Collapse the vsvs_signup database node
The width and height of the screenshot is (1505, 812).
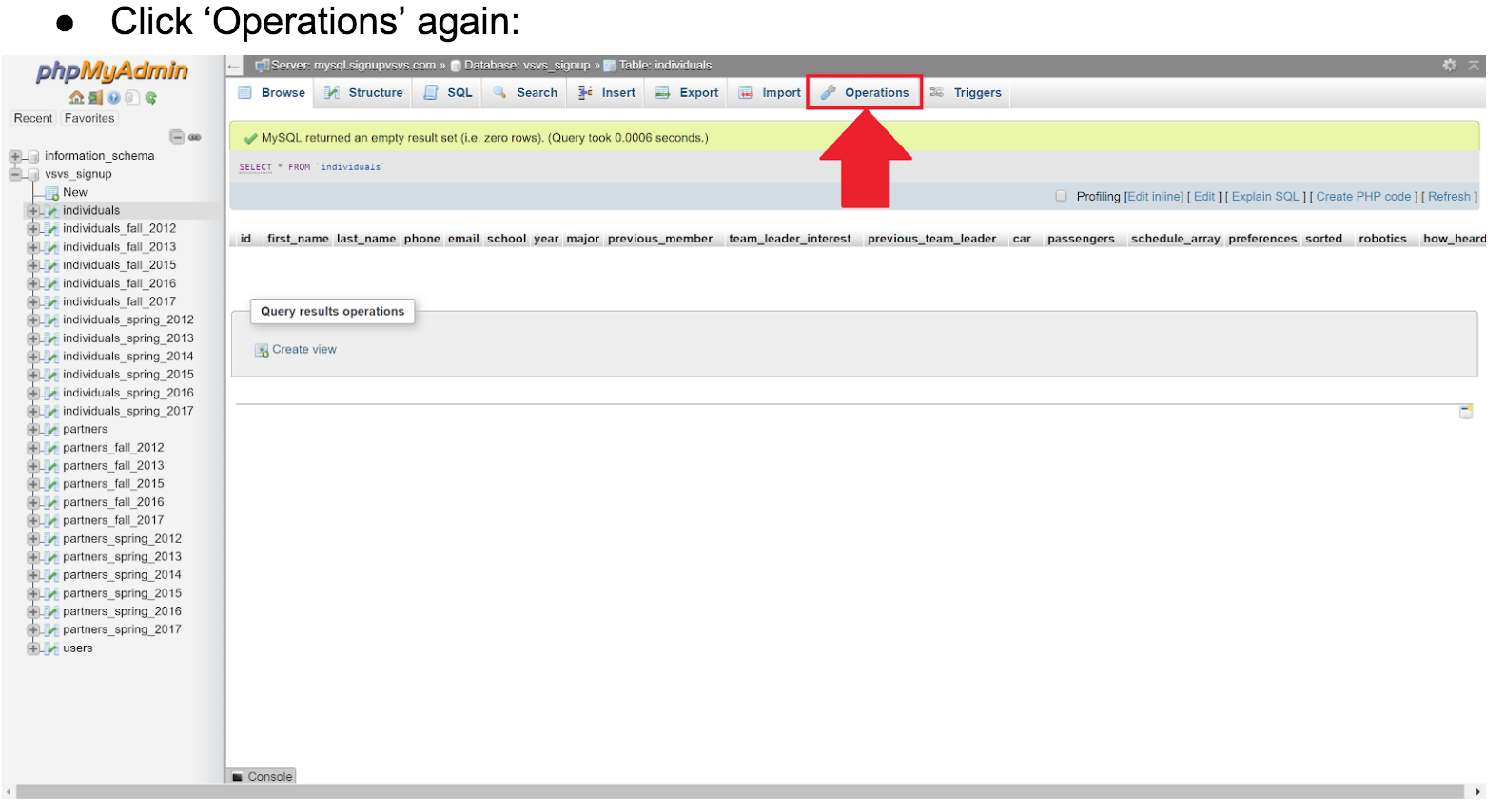click(x=15, y=174)
